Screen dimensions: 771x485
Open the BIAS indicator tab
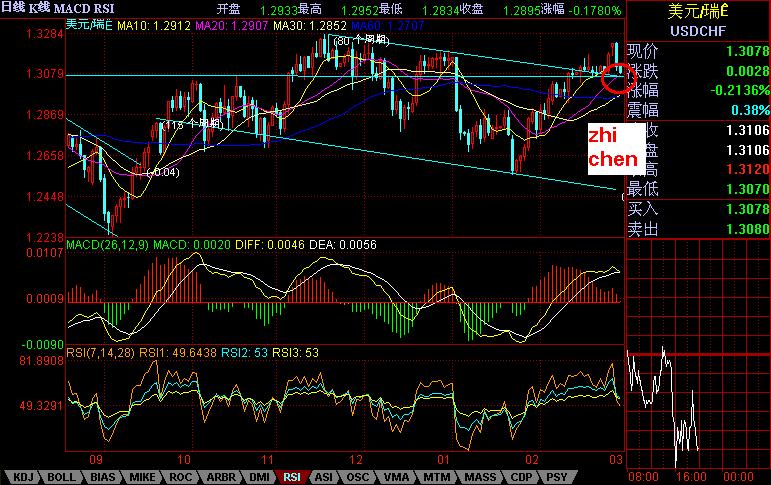pos(102,477)
